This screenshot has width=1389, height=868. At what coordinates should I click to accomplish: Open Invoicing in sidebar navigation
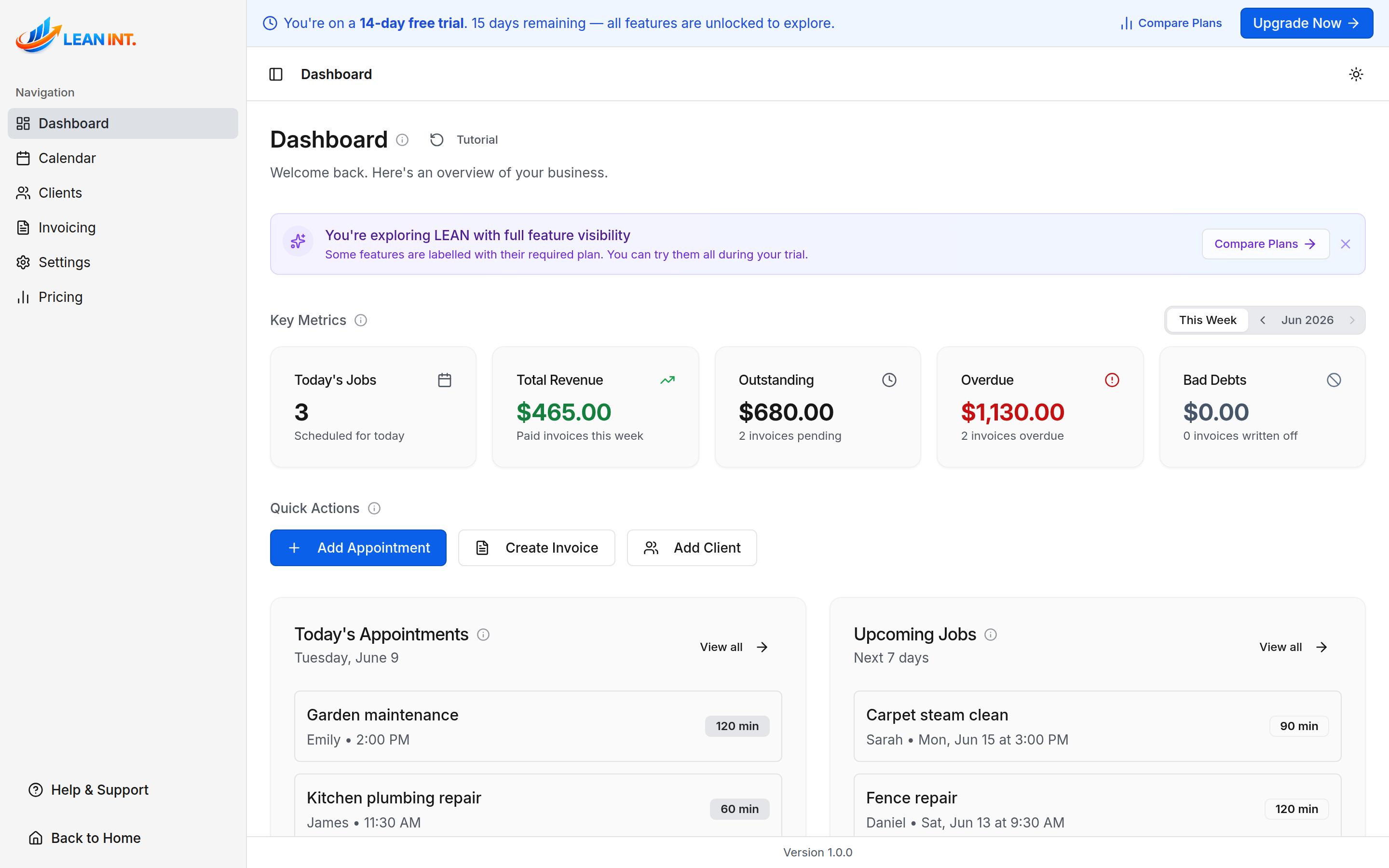point(123,228)
